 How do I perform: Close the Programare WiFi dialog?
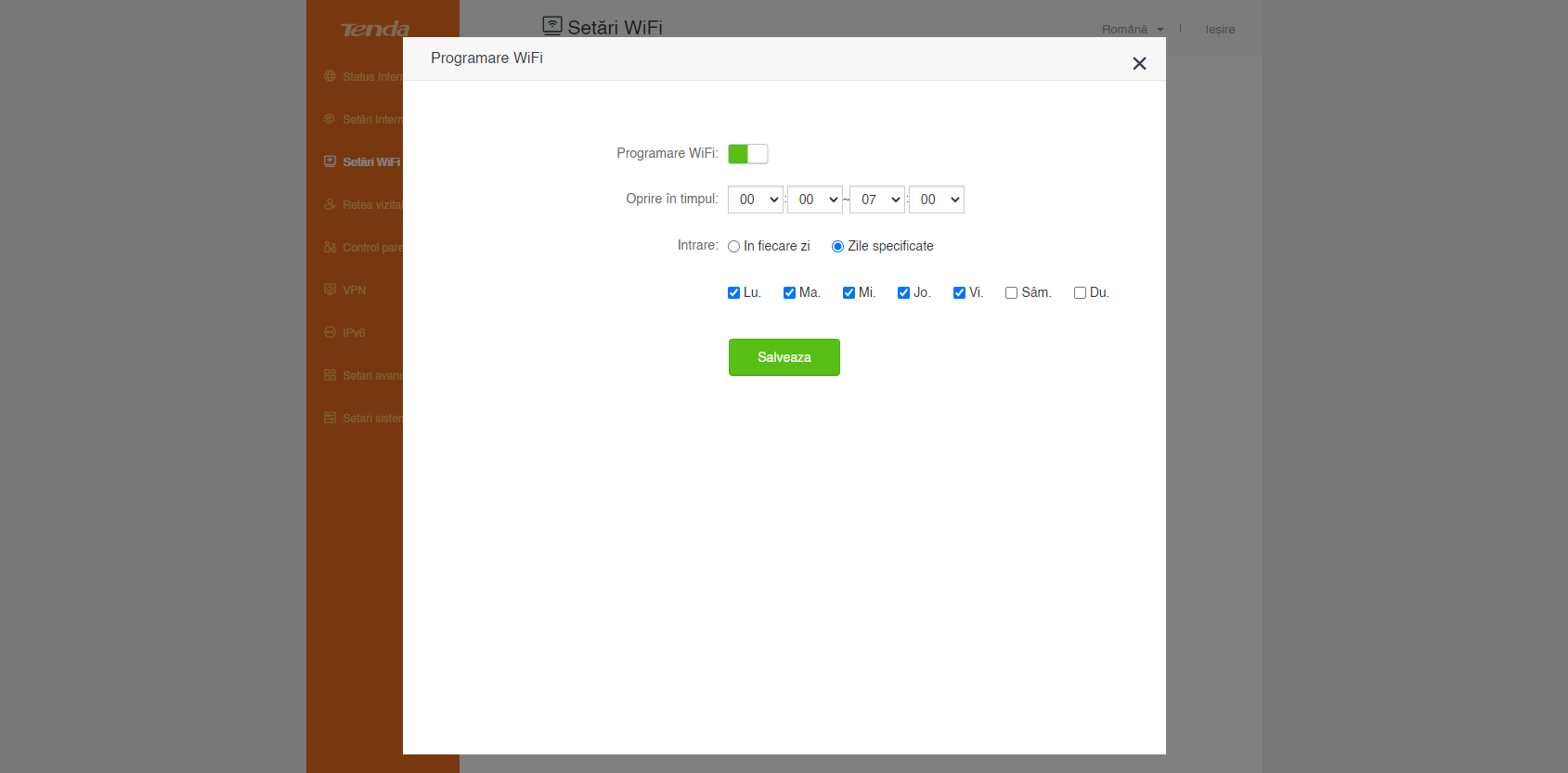click(x=1139, y=63)
